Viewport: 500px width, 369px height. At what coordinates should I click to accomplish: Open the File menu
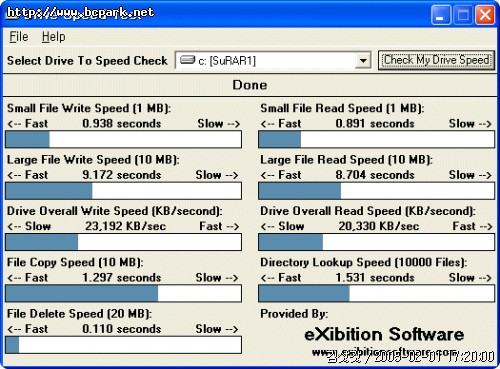tap(19, 37)
